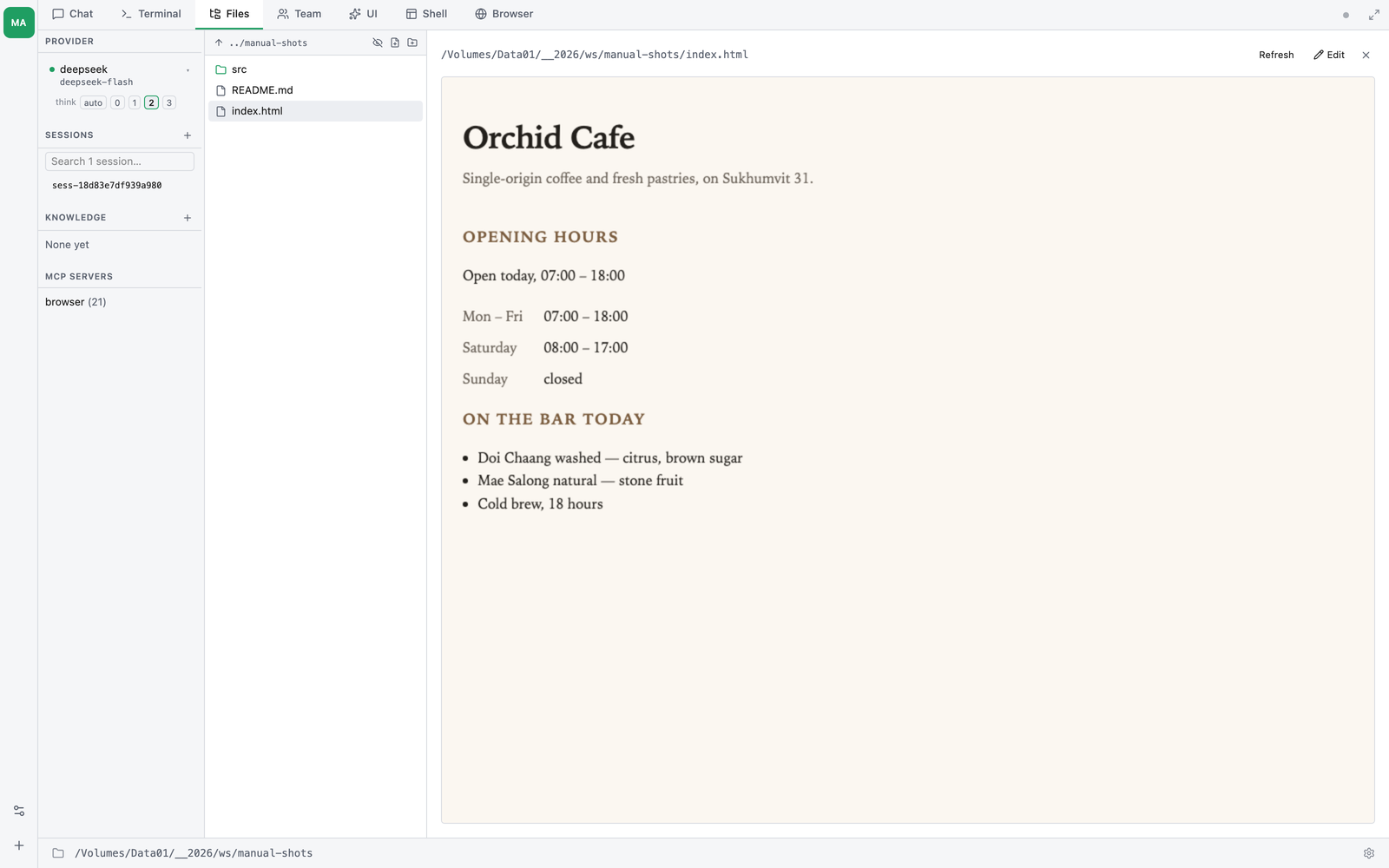Screen dimensions: 1389x868
Task: Go up to the parent directory arrow
Action: (219, 43)
